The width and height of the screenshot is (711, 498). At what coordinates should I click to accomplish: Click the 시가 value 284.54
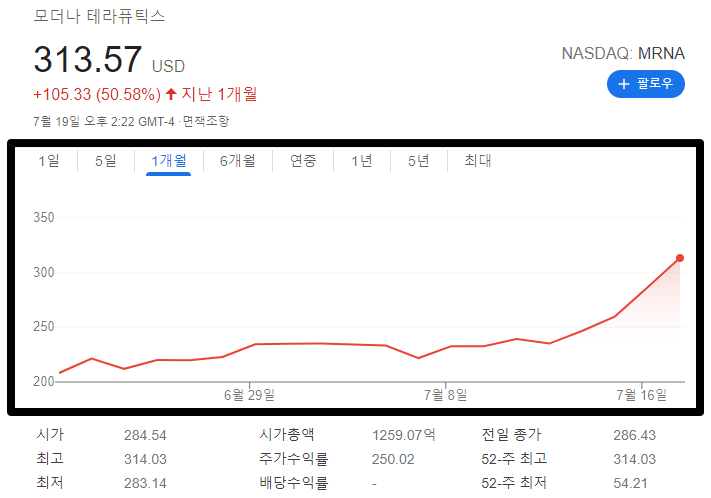(145, 435)
